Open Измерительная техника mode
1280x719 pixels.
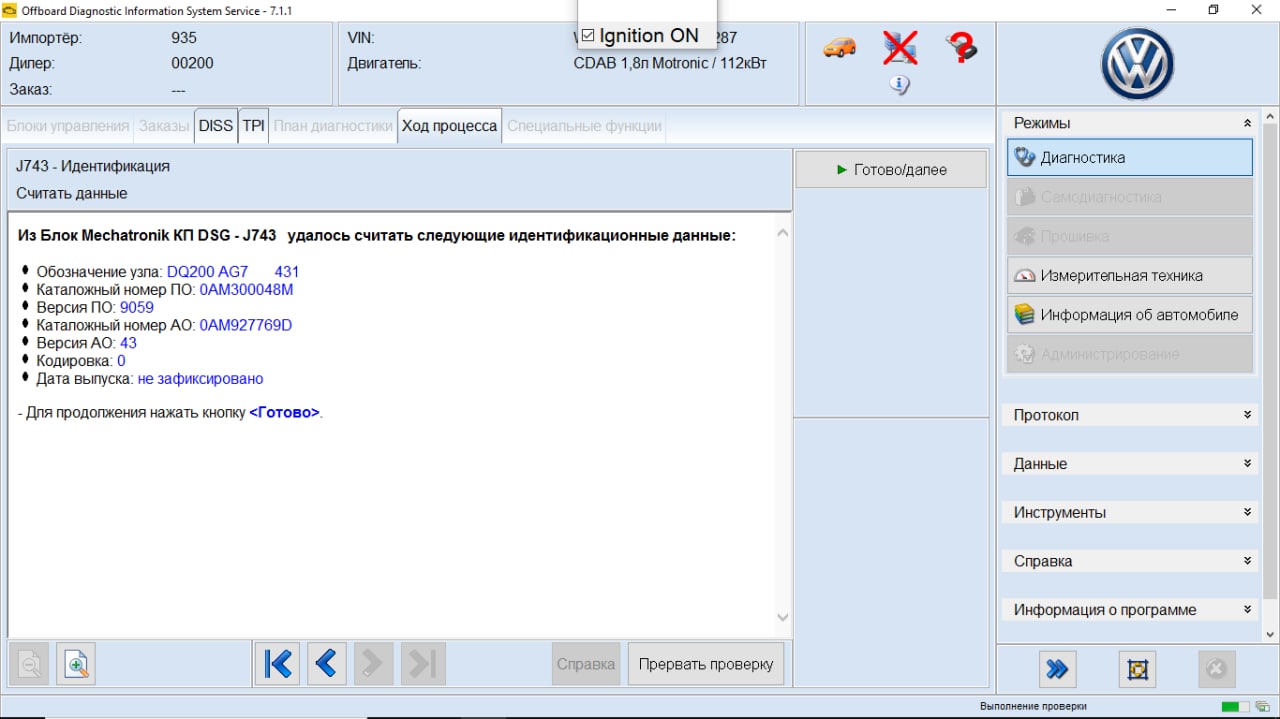pos(1130,276)
